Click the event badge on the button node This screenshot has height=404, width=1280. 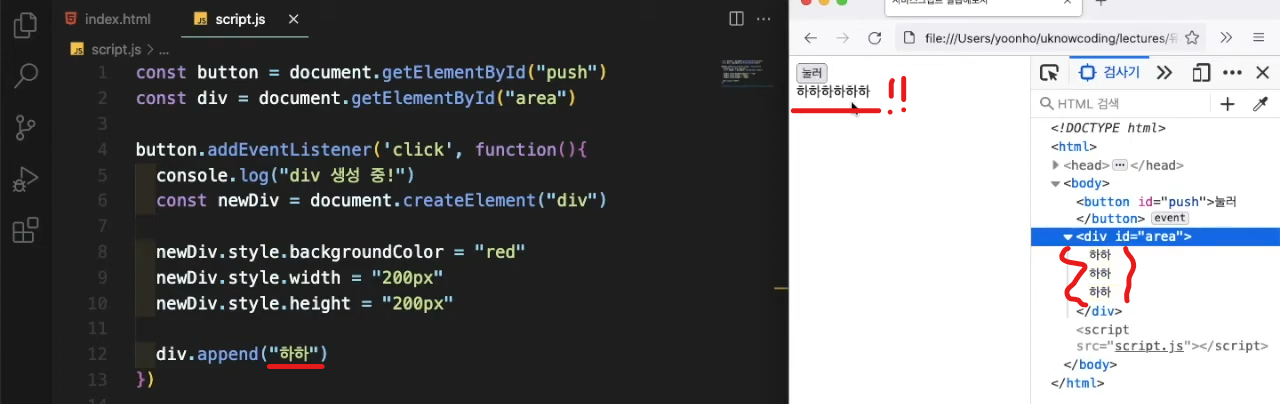click(x=1169, y=218)
